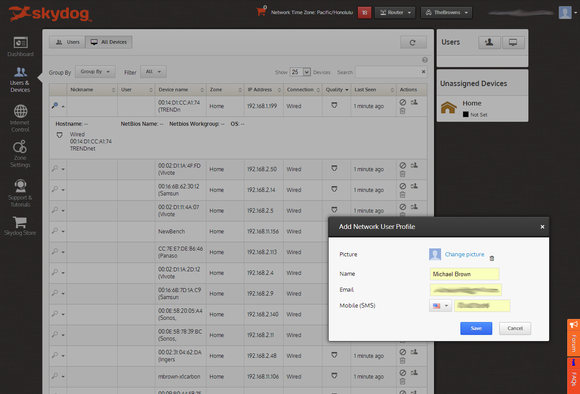Viewport: 580px width, 394px height.
Task: Switch to the Users tab
Action: (x=67, y=42)
